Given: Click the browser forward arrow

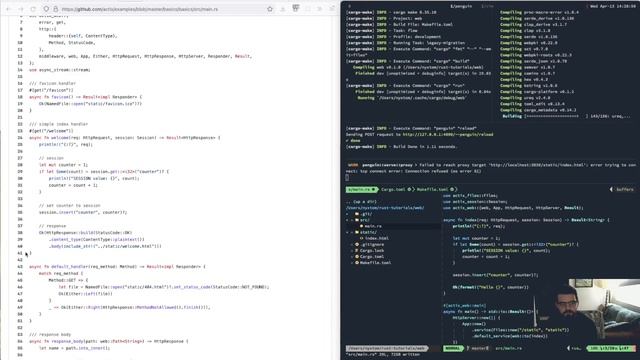Looking at the screenshot, I should coord(20,9).
